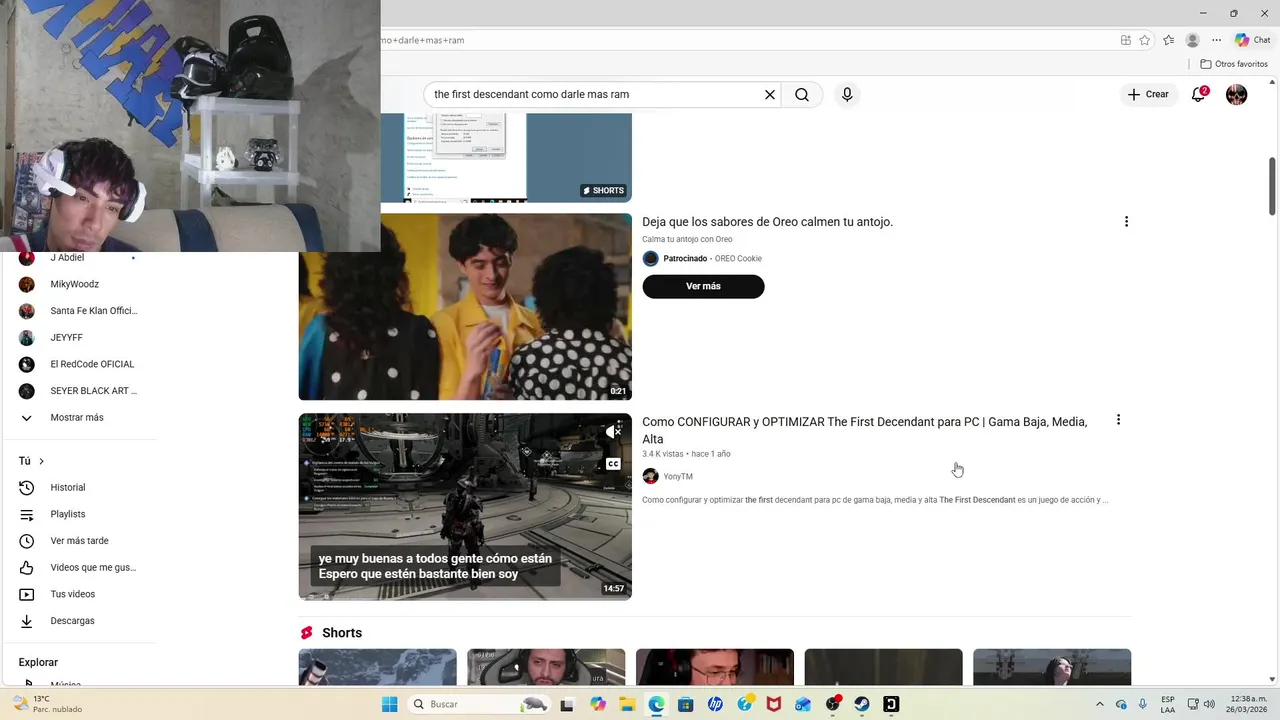The image size is (1280, 720).
Task: Open the YouTube notifications bell
Action: coord(1198,94)
